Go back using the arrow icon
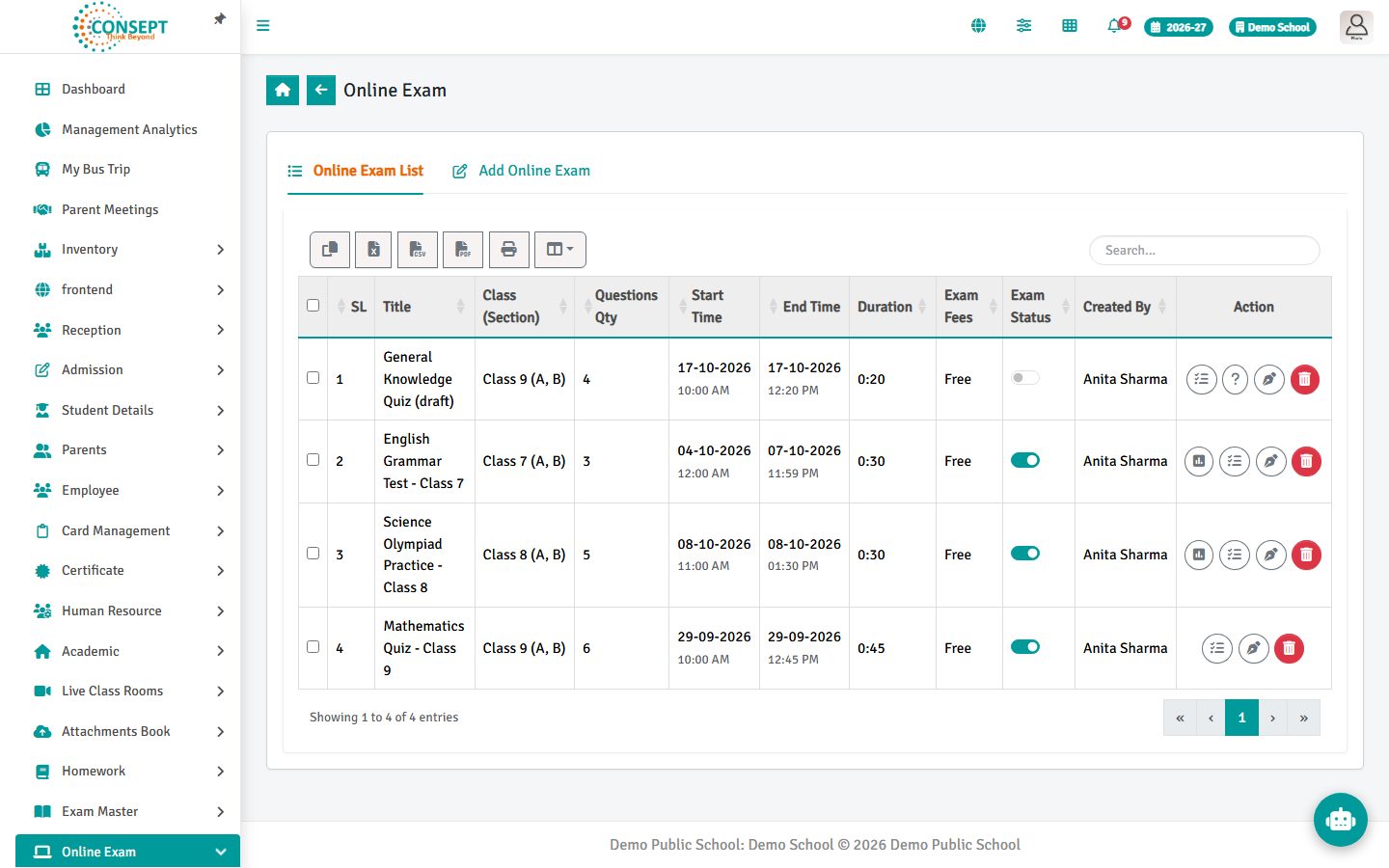The image size is (1389, 868). [321, 90]
